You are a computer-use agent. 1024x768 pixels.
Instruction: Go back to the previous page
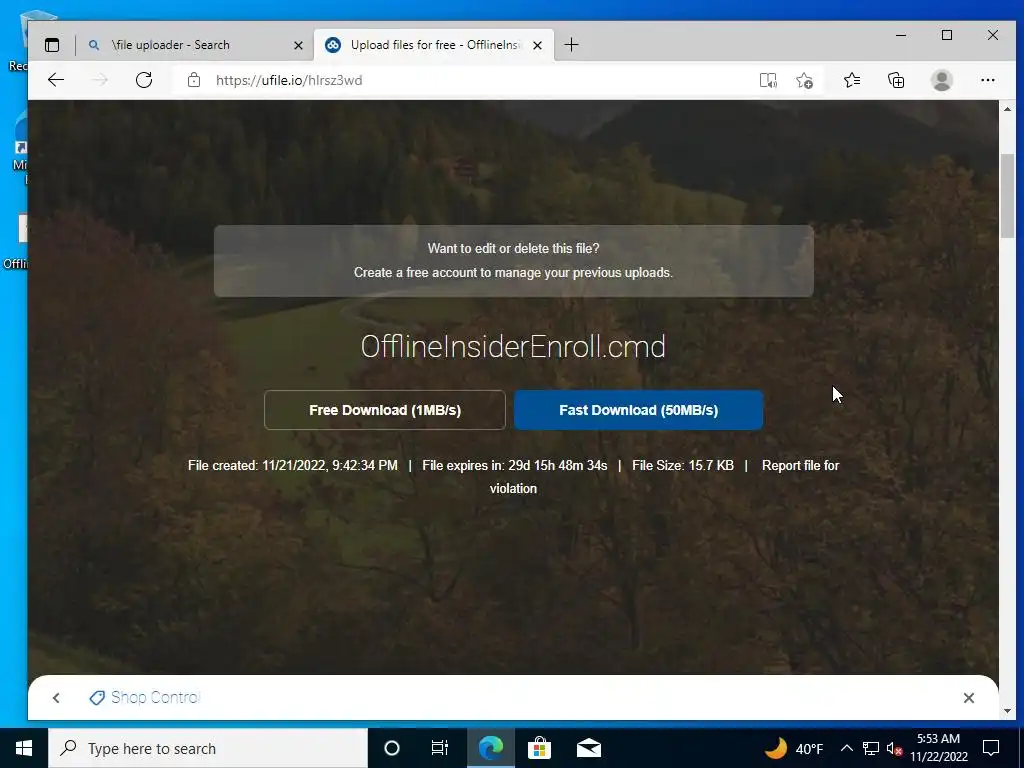(x=56, y=80)
